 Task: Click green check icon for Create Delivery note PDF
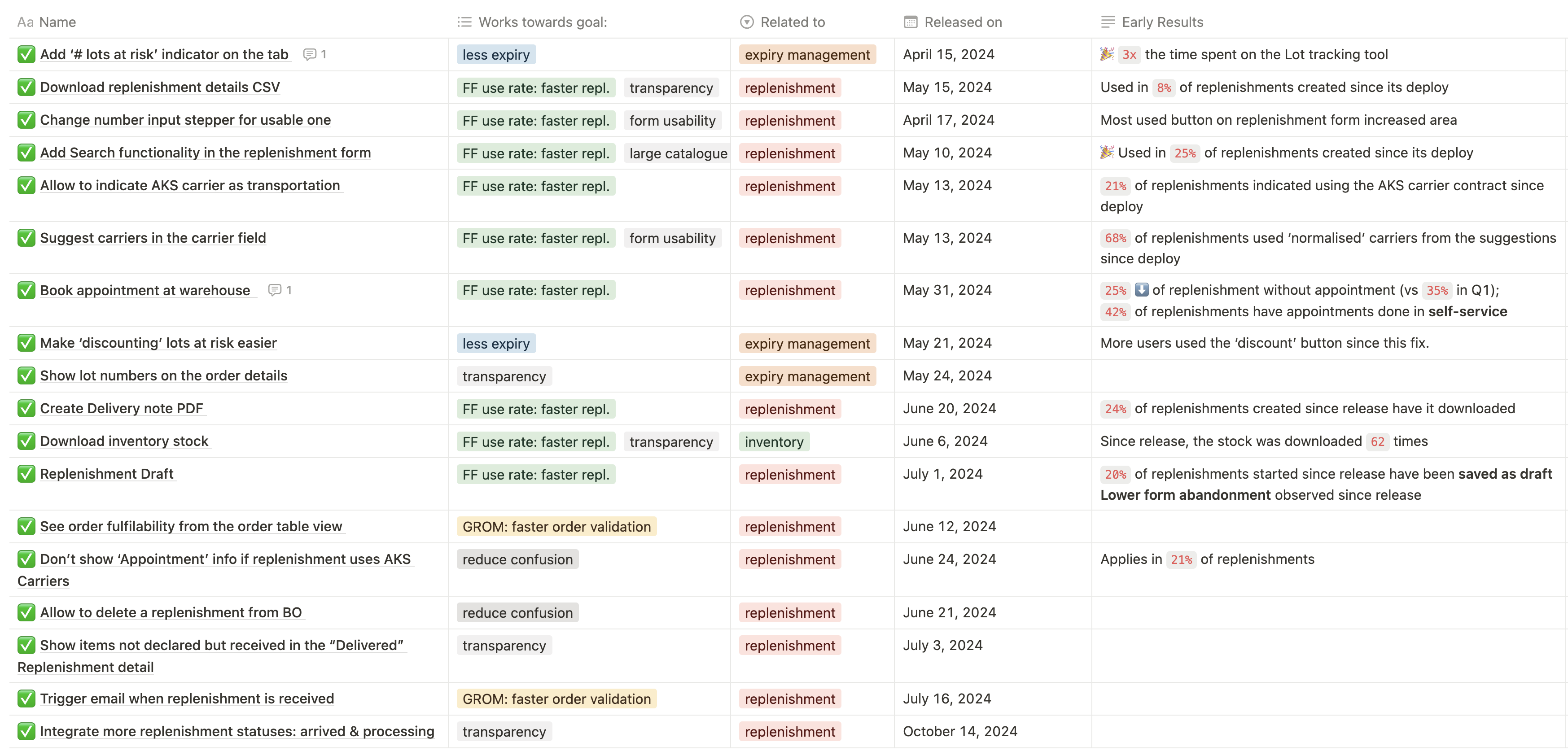(26, 408)
